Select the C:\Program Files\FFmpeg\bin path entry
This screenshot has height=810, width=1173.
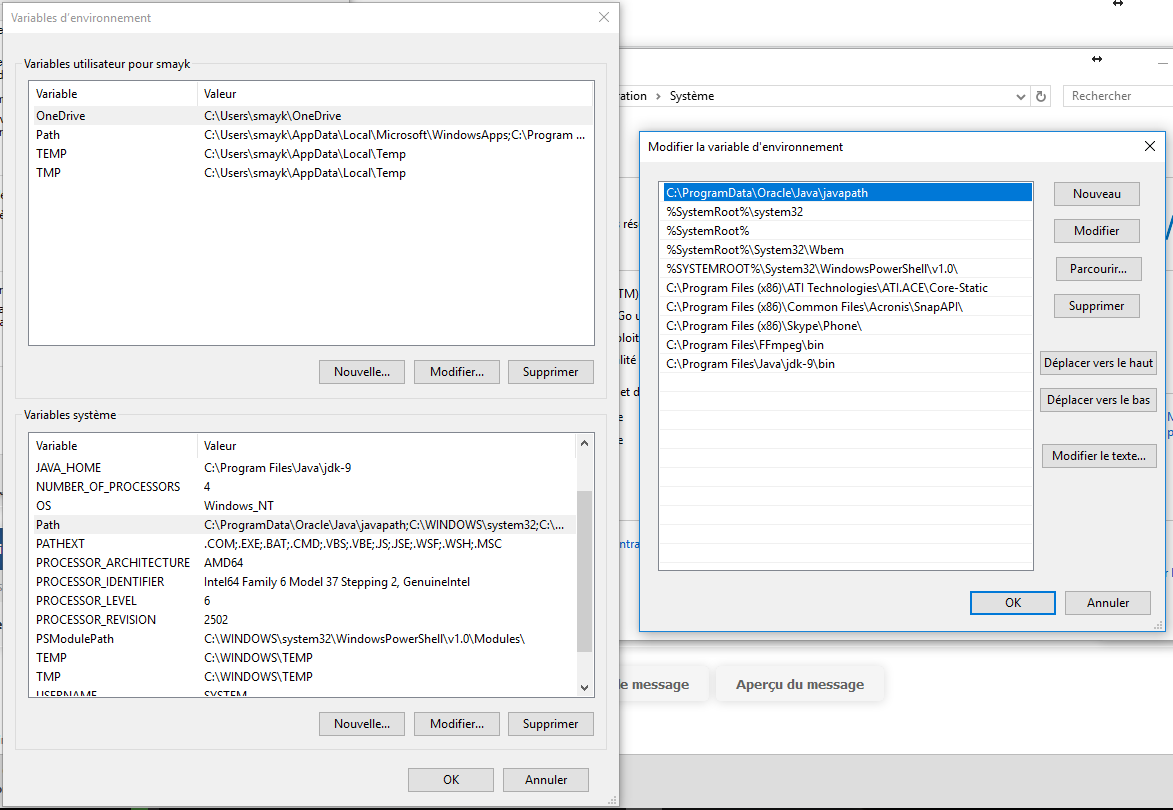click(745, 345)
